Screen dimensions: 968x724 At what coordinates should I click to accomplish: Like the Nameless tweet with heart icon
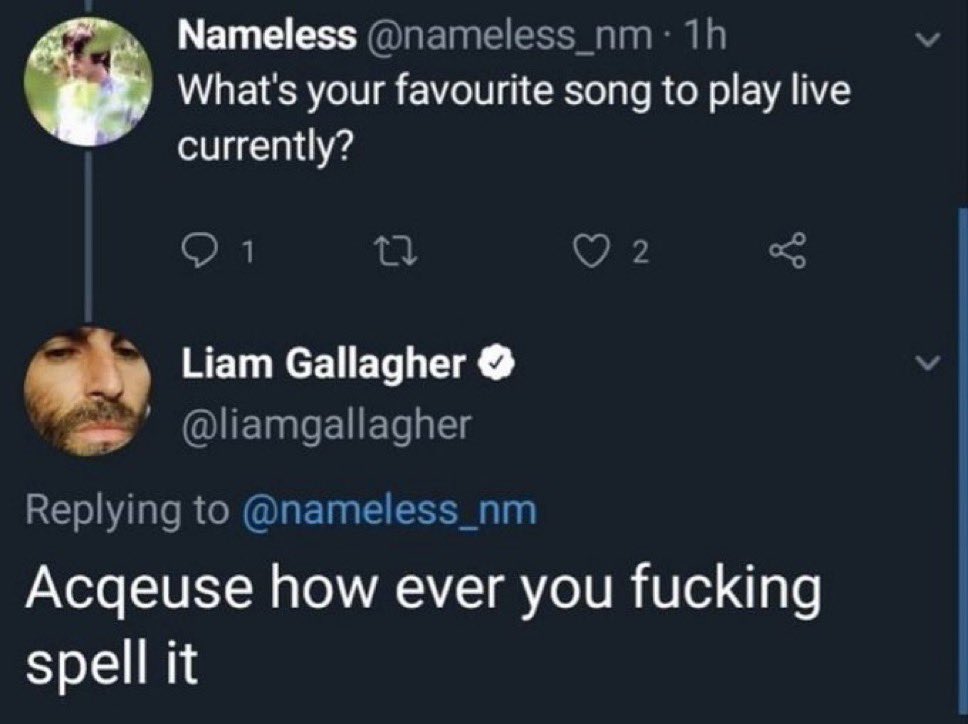[x=590, y=252]
